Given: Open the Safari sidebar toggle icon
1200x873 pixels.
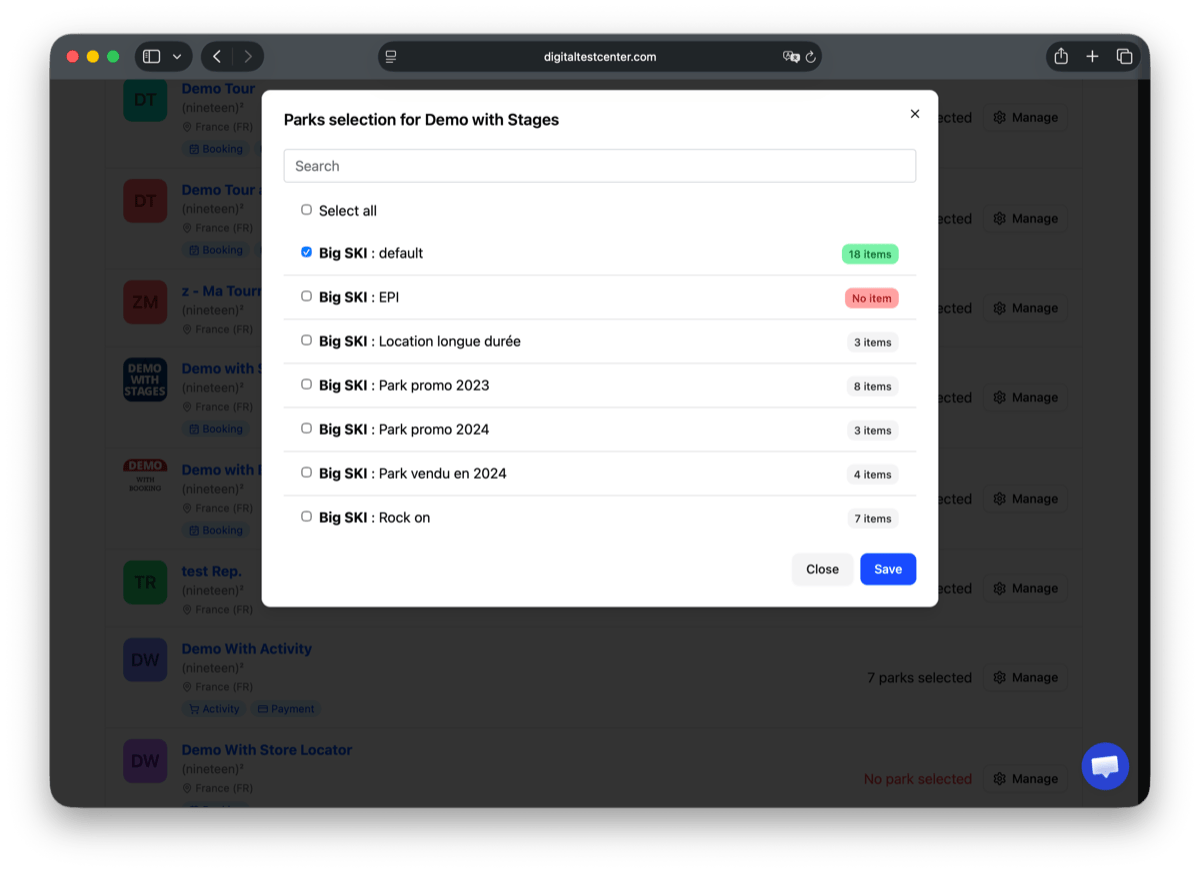Looking at the screenshot, I should click(151, 57).
